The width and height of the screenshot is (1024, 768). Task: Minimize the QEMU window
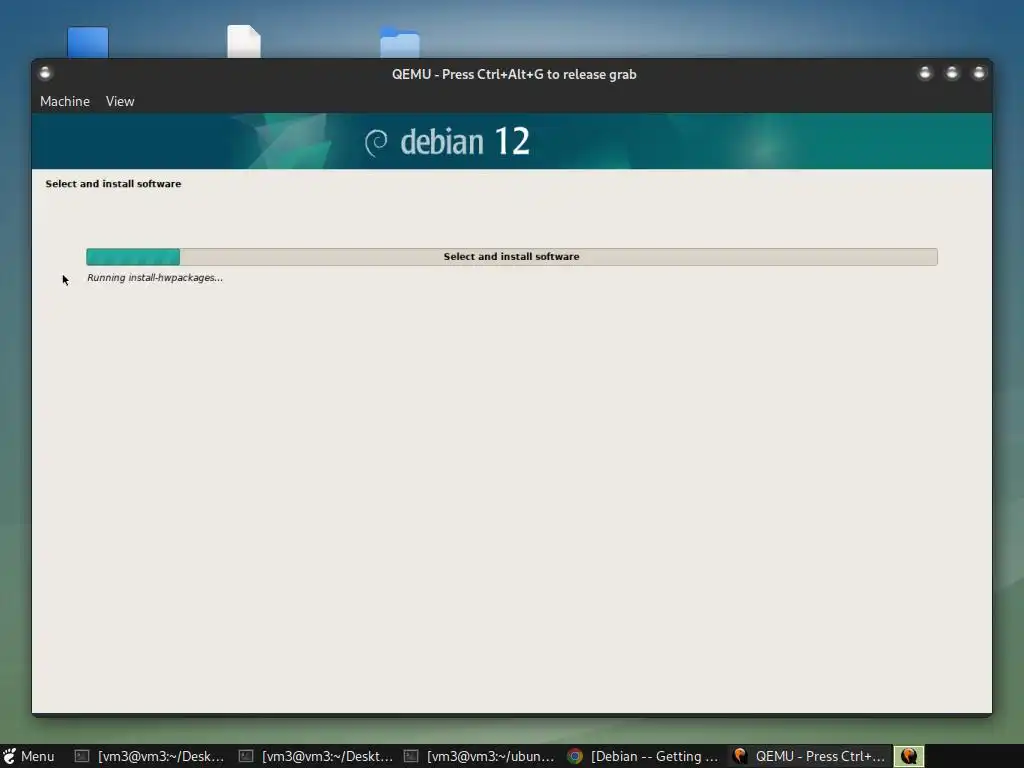point(925,72)
